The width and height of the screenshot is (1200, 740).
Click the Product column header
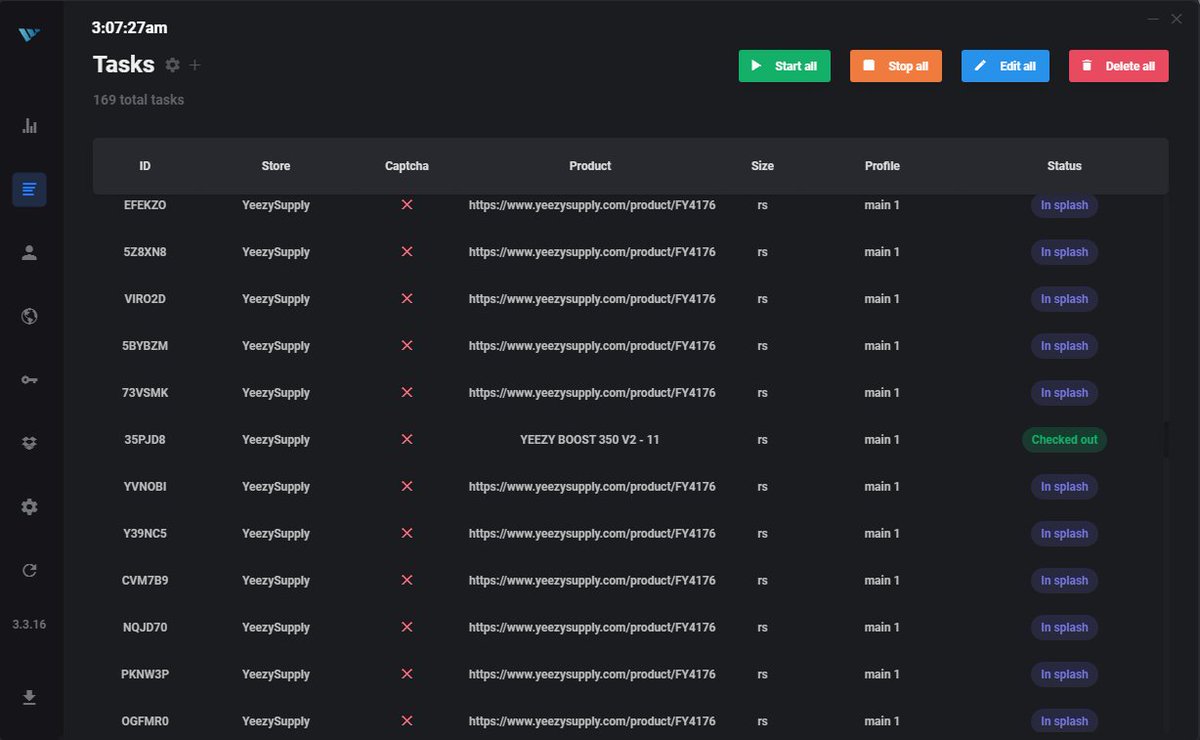point(590,166)
